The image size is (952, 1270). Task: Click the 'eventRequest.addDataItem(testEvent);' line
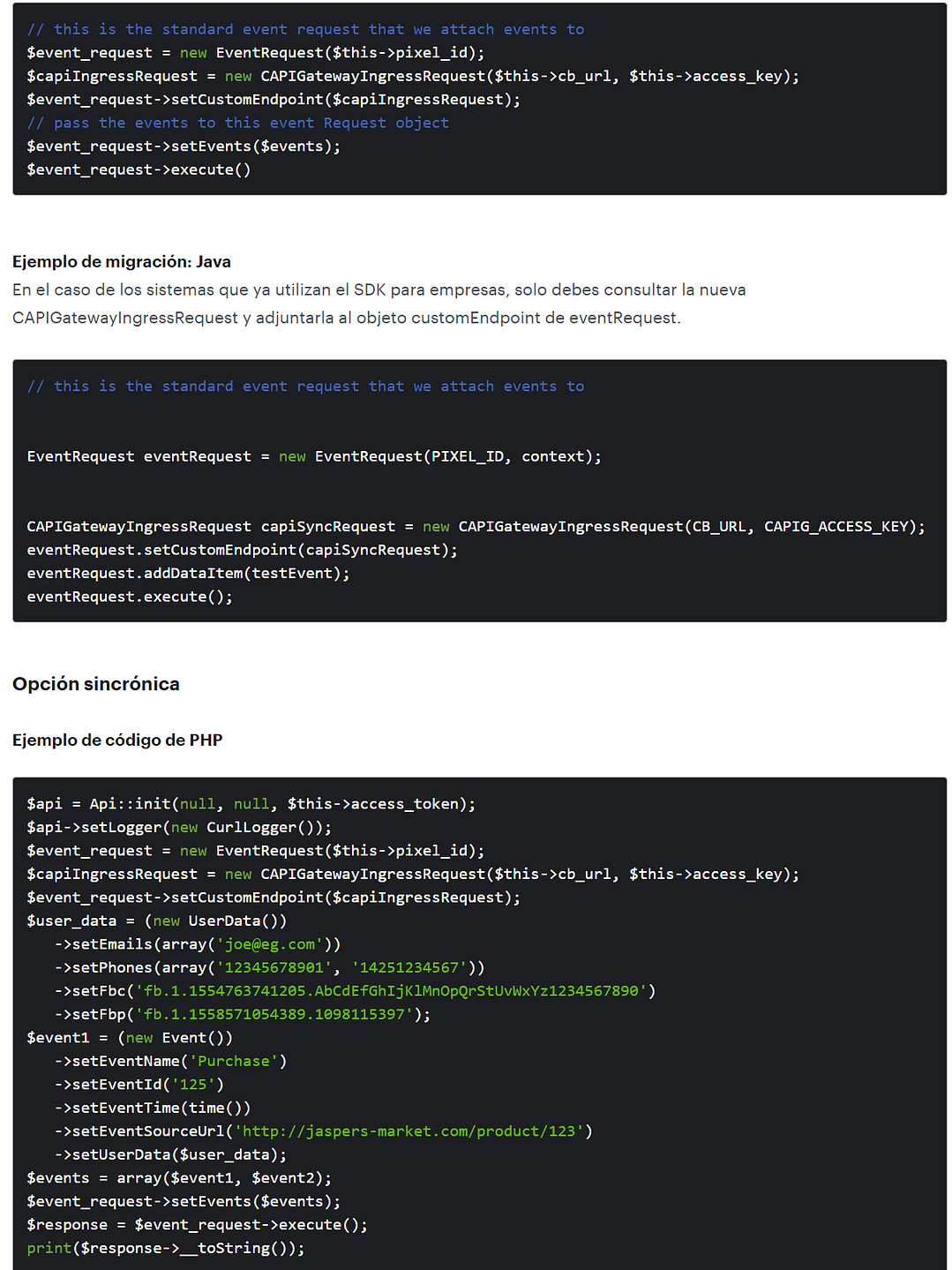click(x=188, y=573)
